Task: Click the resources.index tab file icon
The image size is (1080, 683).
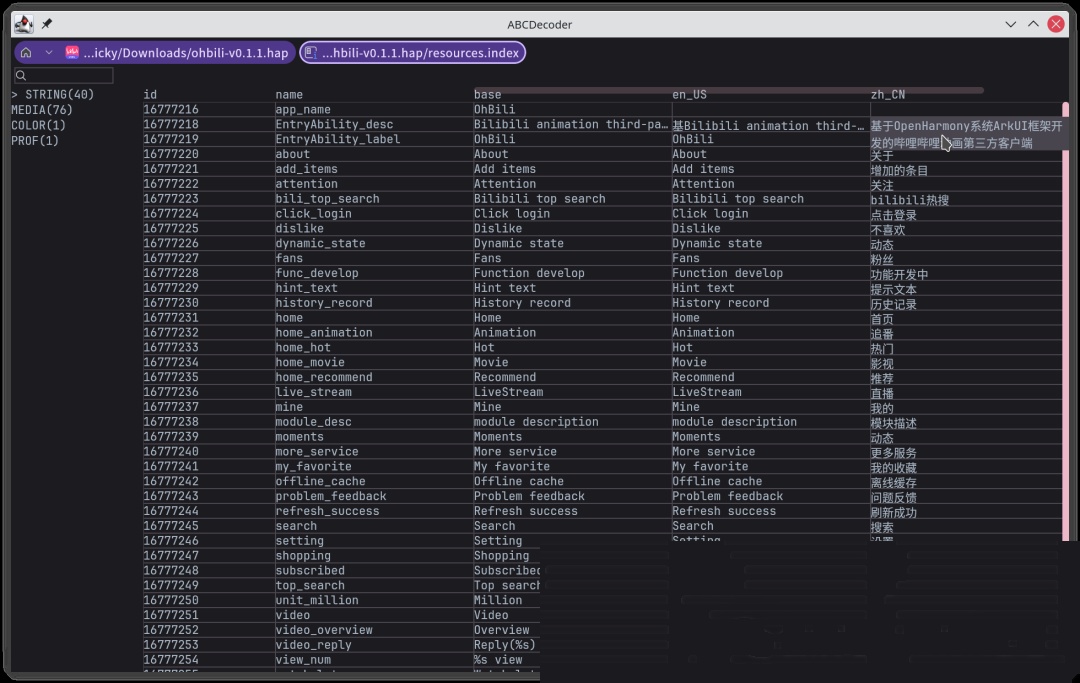Action: pos(311,53)
